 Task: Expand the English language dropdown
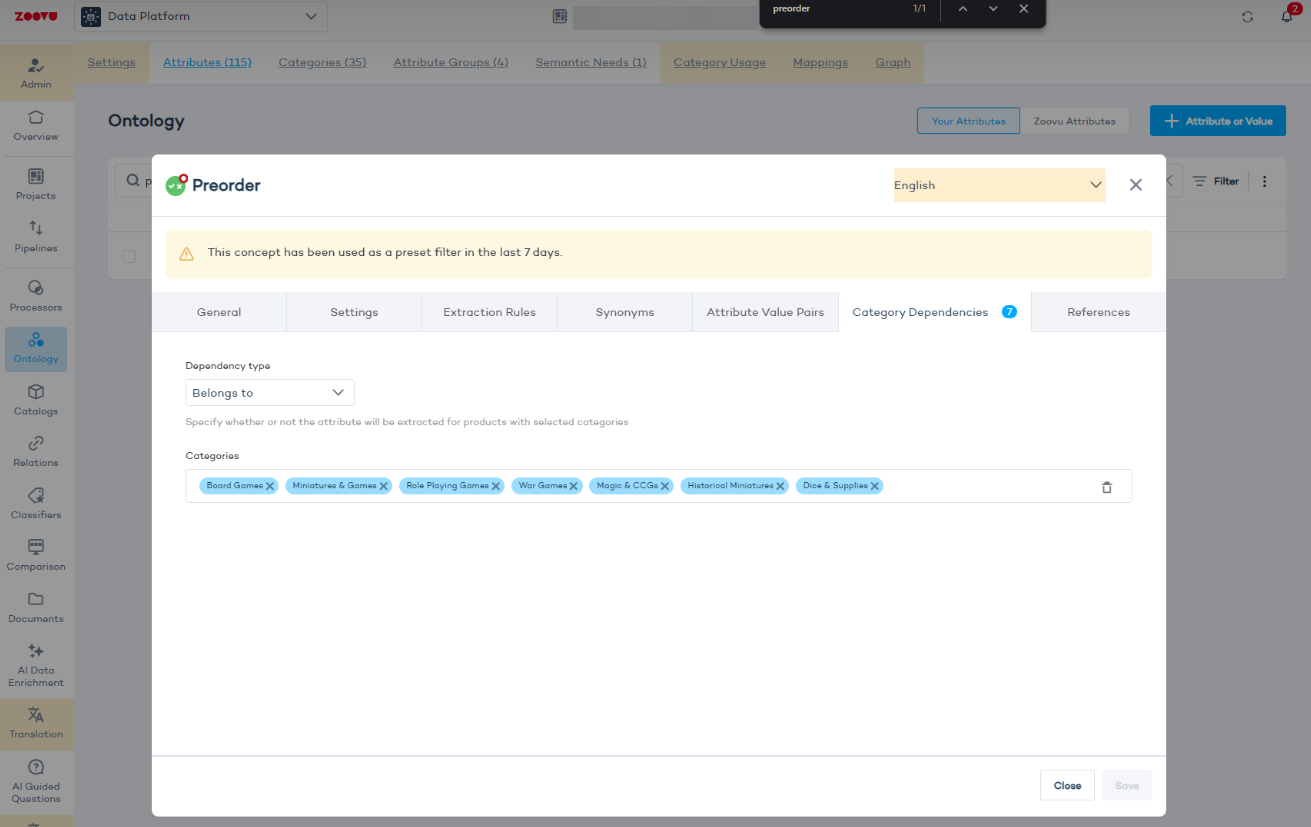point(999,185)
